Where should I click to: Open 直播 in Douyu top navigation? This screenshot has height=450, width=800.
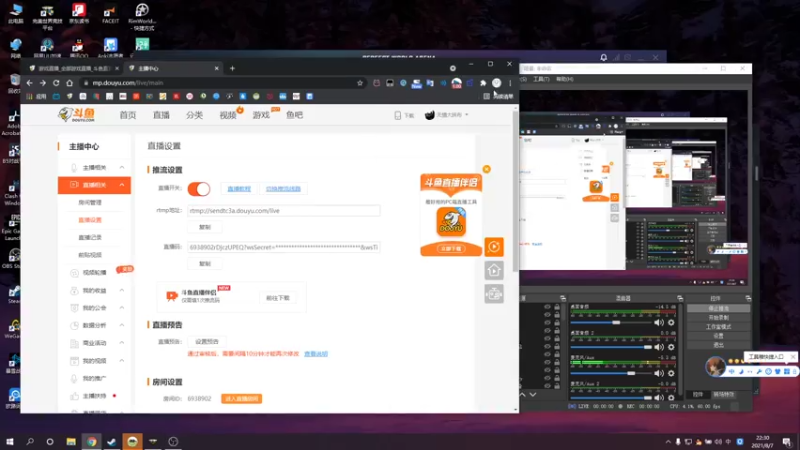(161, 115)
